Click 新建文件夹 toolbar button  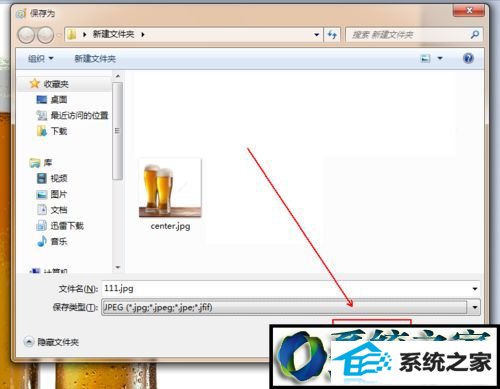coord(95,59)
